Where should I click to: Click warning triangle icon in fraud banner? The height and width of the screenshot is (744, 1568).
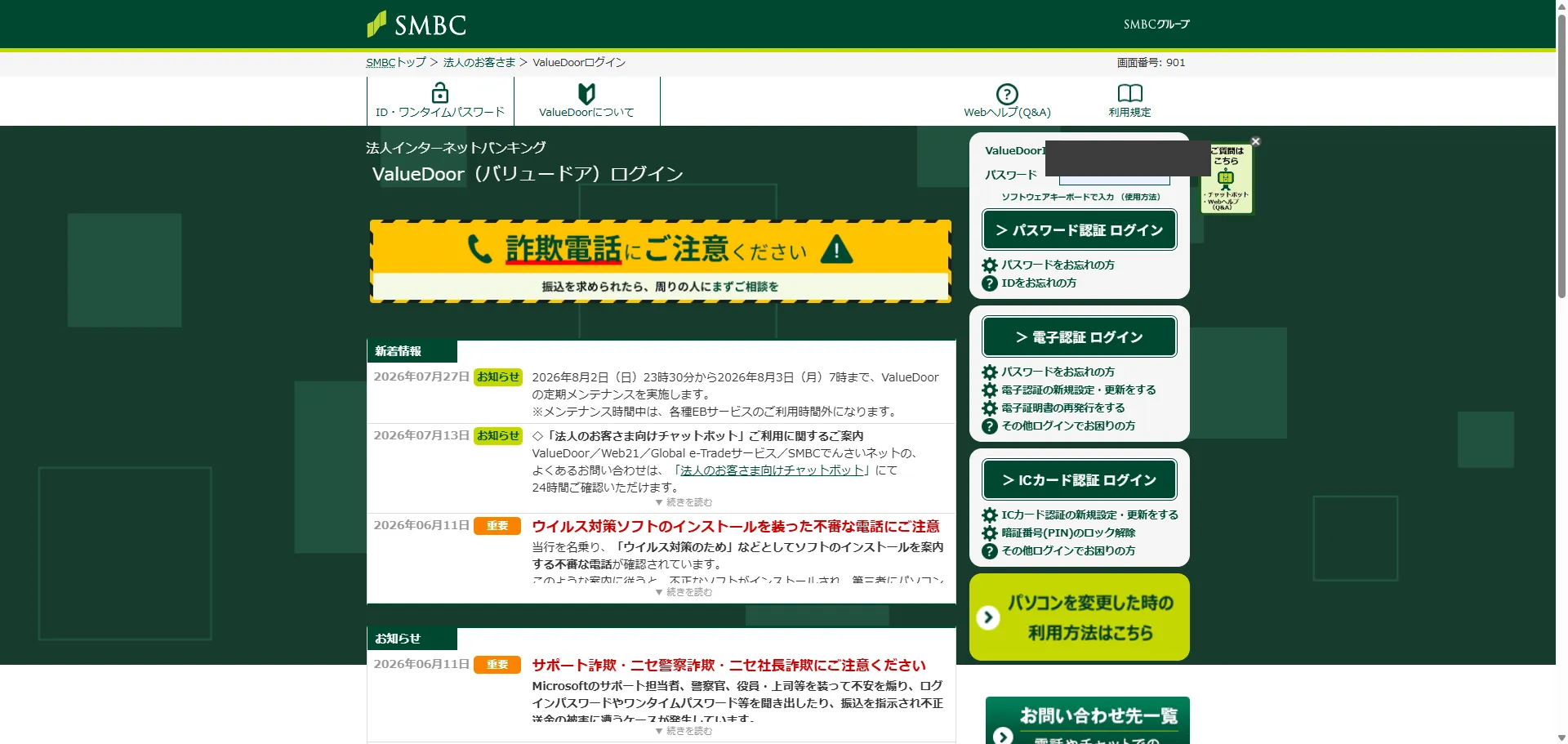click(x=836, y=249)
